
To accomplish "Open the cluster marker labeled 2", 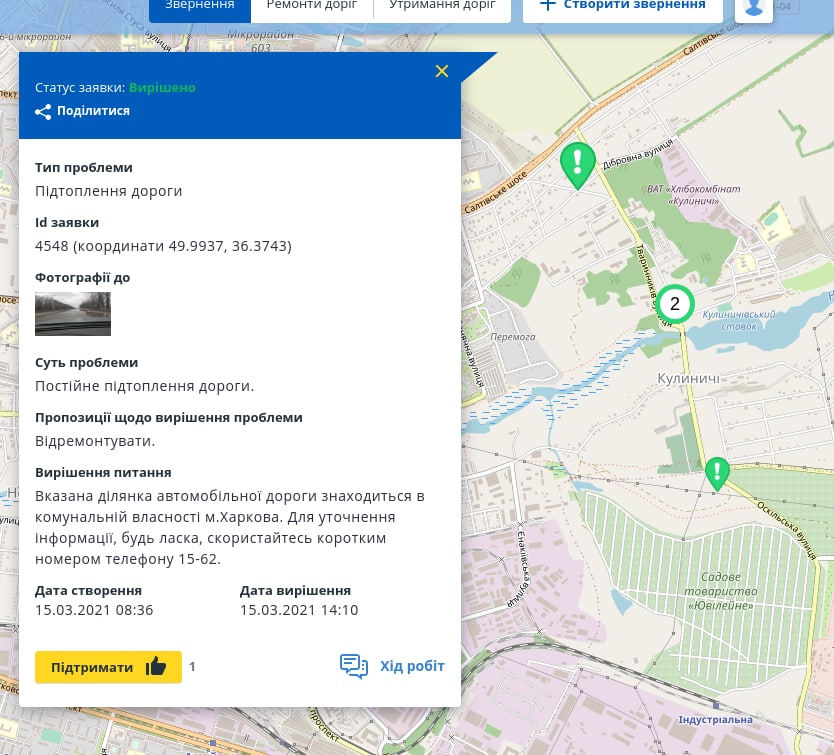I will [675, 304].
